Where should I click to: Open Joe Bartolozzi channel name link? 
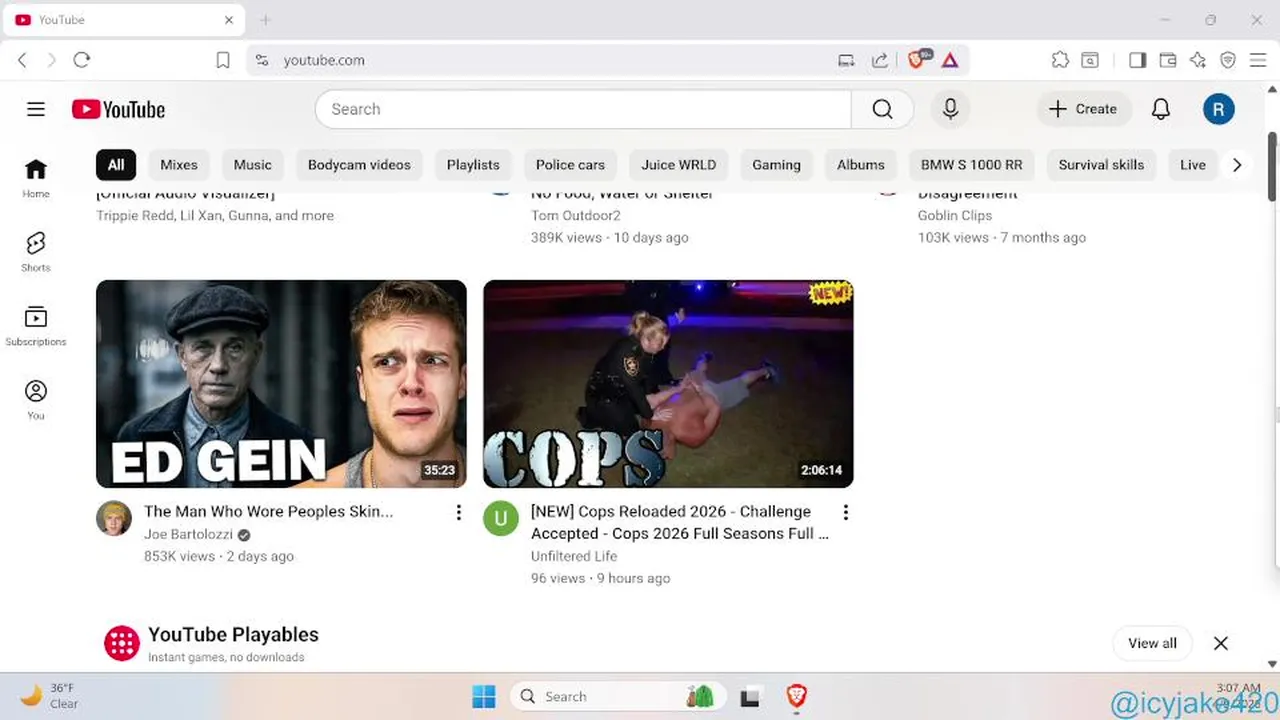[x=188, y=534]
